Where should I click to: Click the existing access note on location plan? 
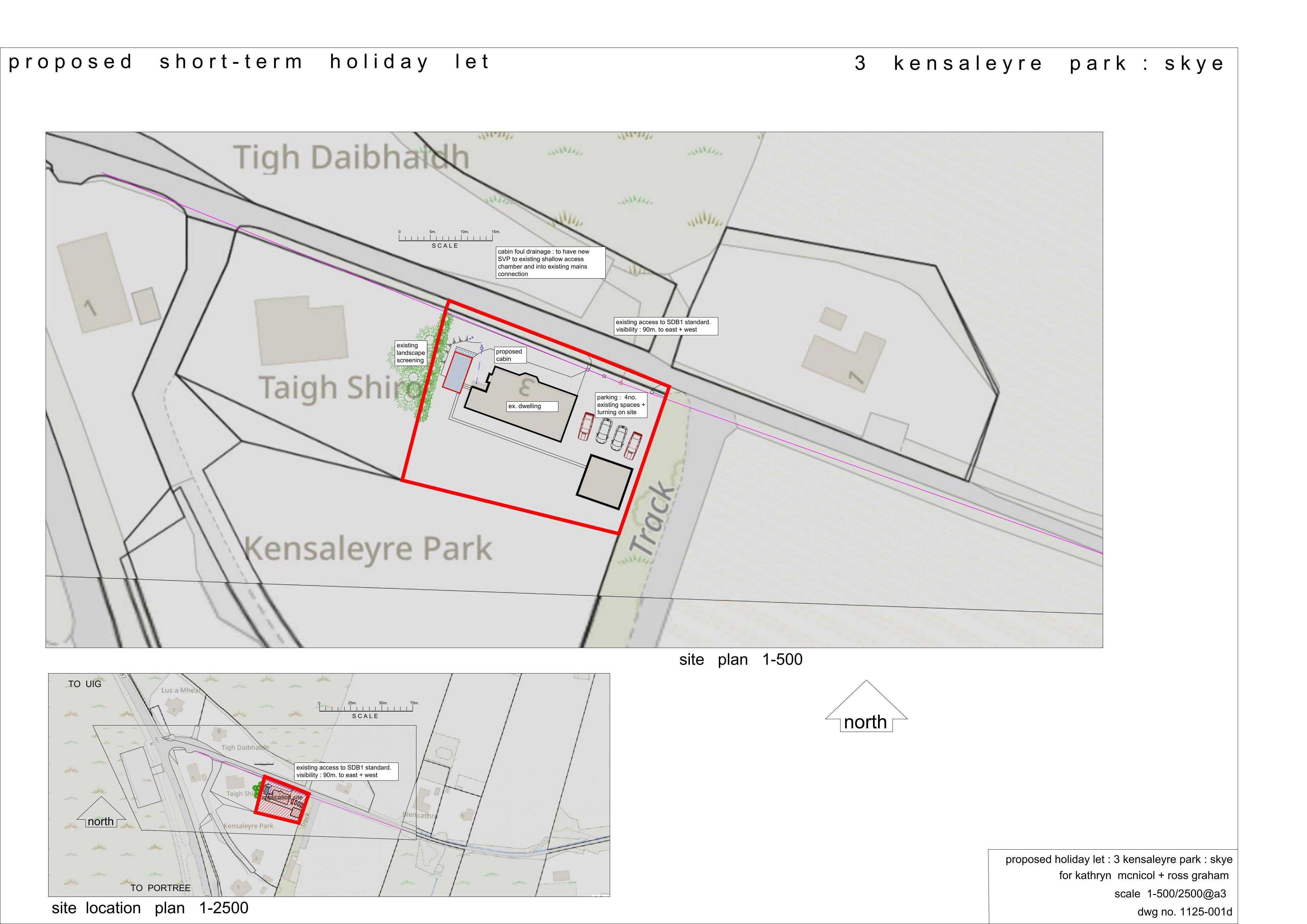346,771
